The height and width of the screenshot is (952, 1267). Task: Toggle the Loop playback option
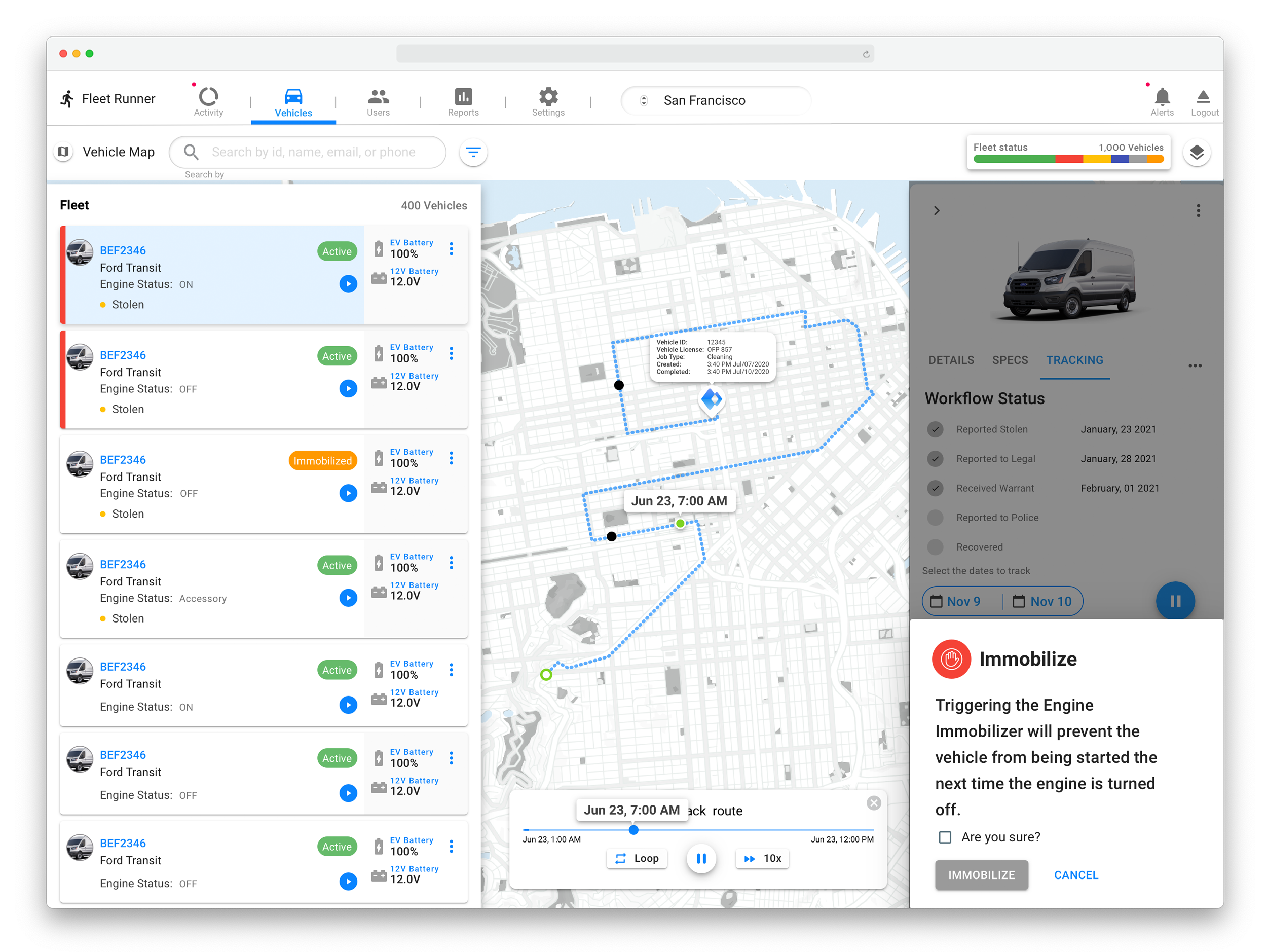(x=637, y=858)
